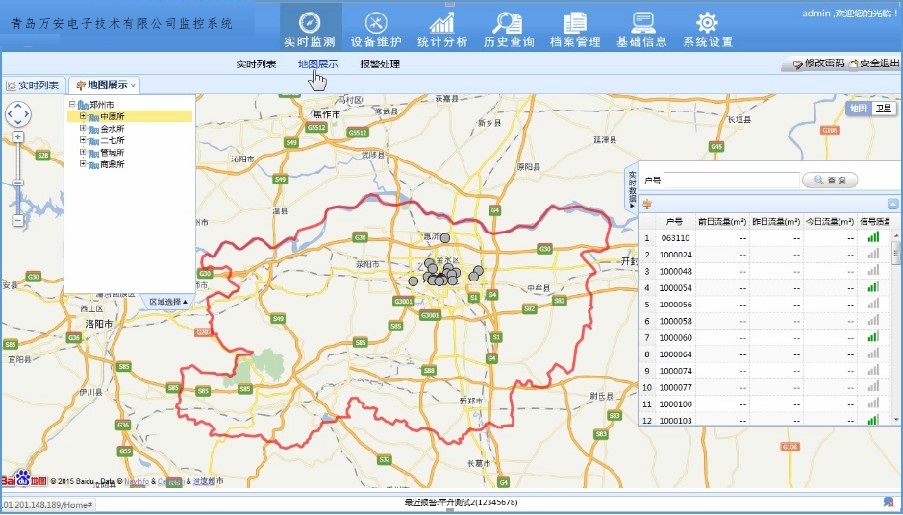Open the 实时监测 real-time monitoring module
Image resolution: width=903 pixels, height=515 pixels.
(310, 28)
